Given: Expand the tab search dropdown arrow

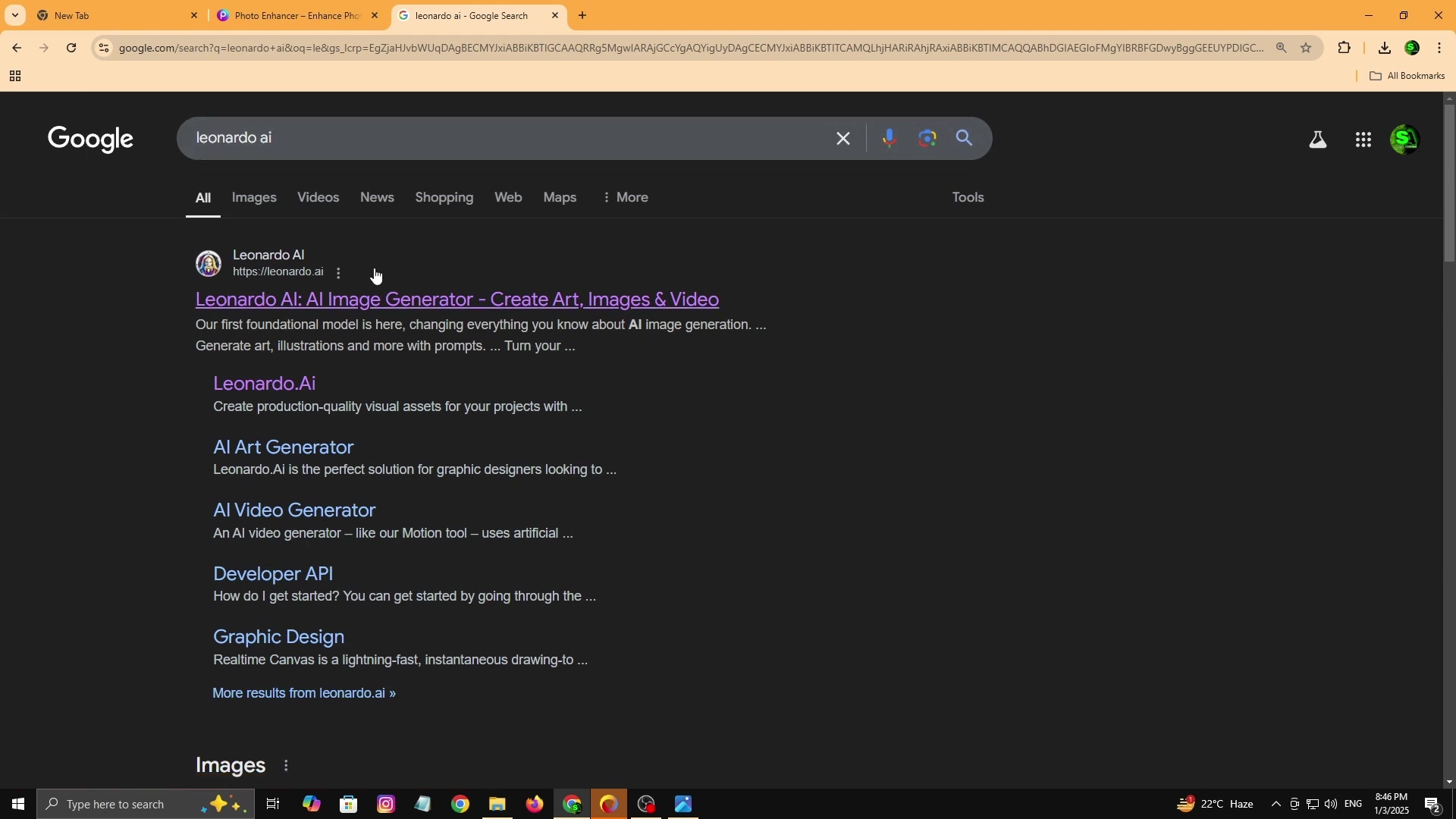Looking at the screenshot, I should point(14,15).
